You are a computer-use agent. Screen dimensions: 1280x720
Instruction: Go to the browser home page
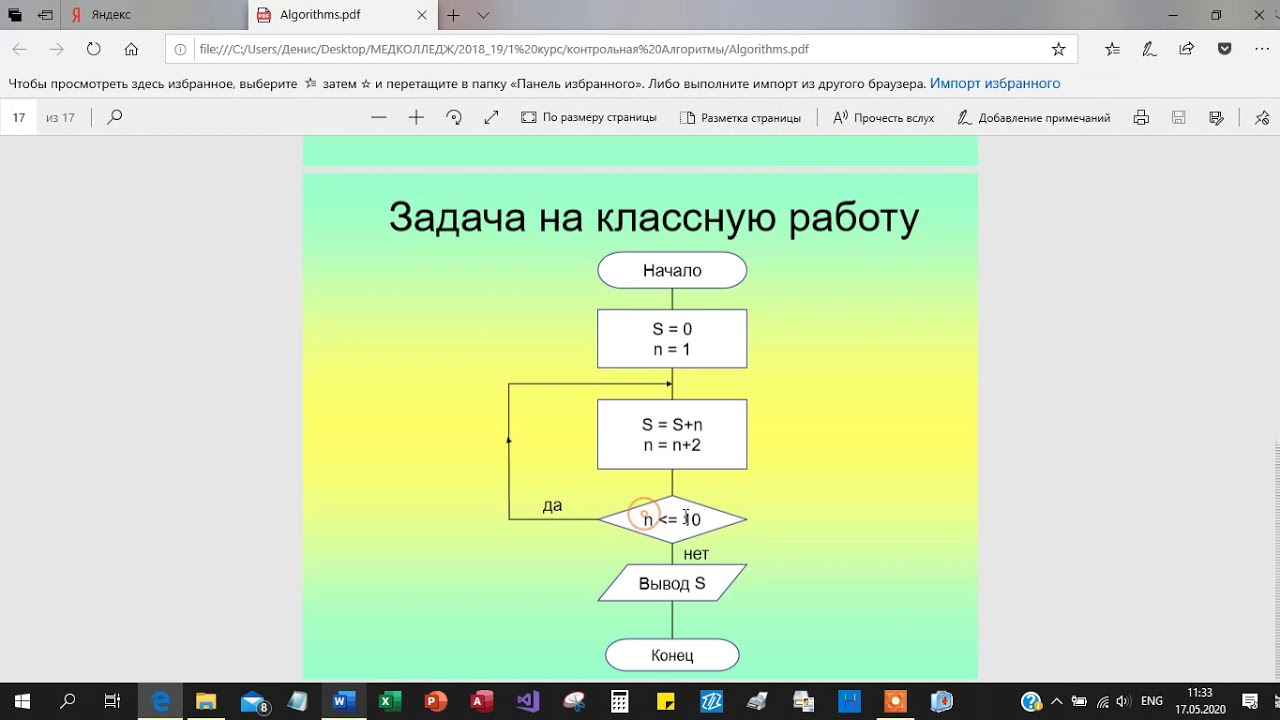pos(131,49)
